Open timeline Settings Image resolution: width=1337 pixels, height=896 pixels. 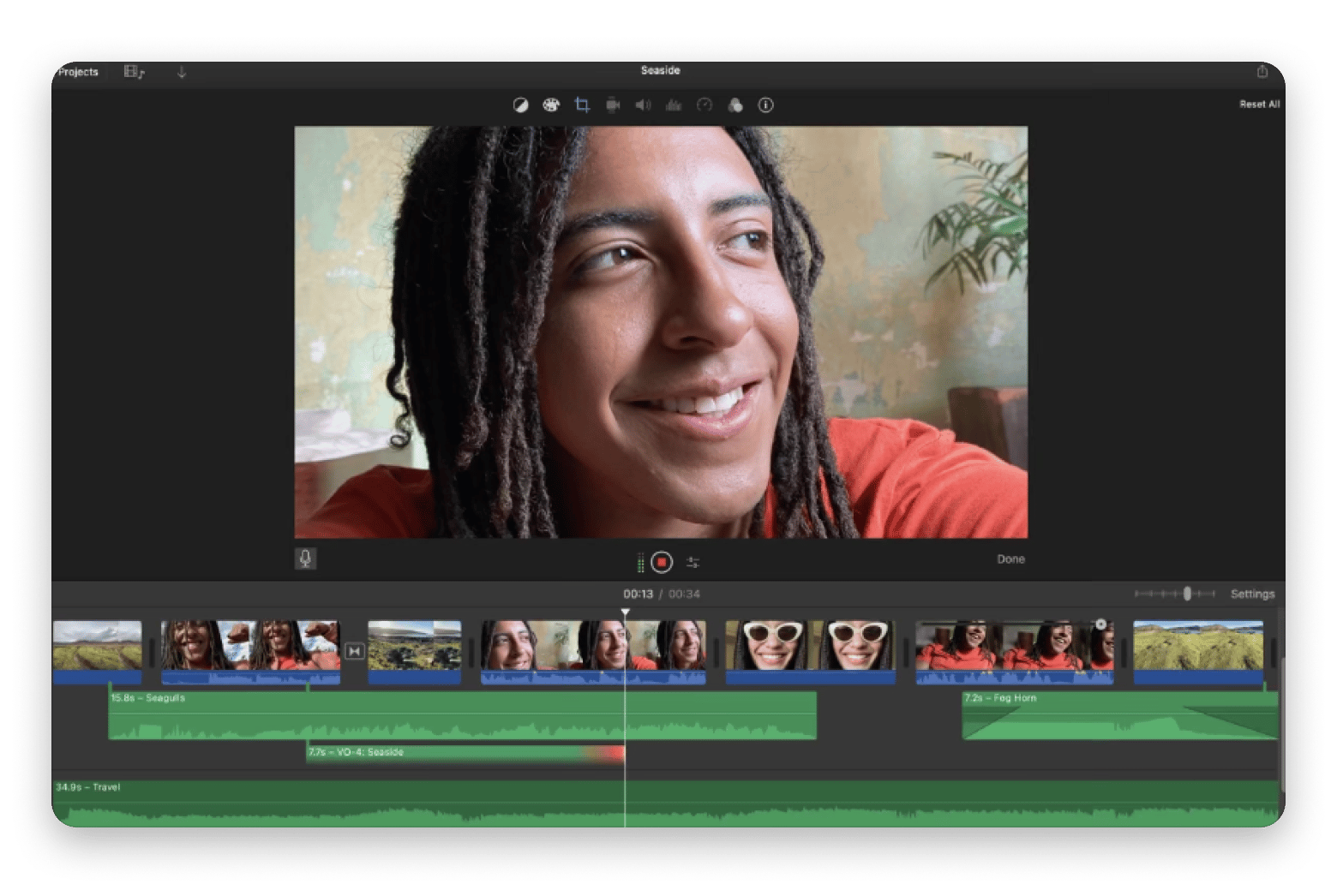[x=1253, y=593]
